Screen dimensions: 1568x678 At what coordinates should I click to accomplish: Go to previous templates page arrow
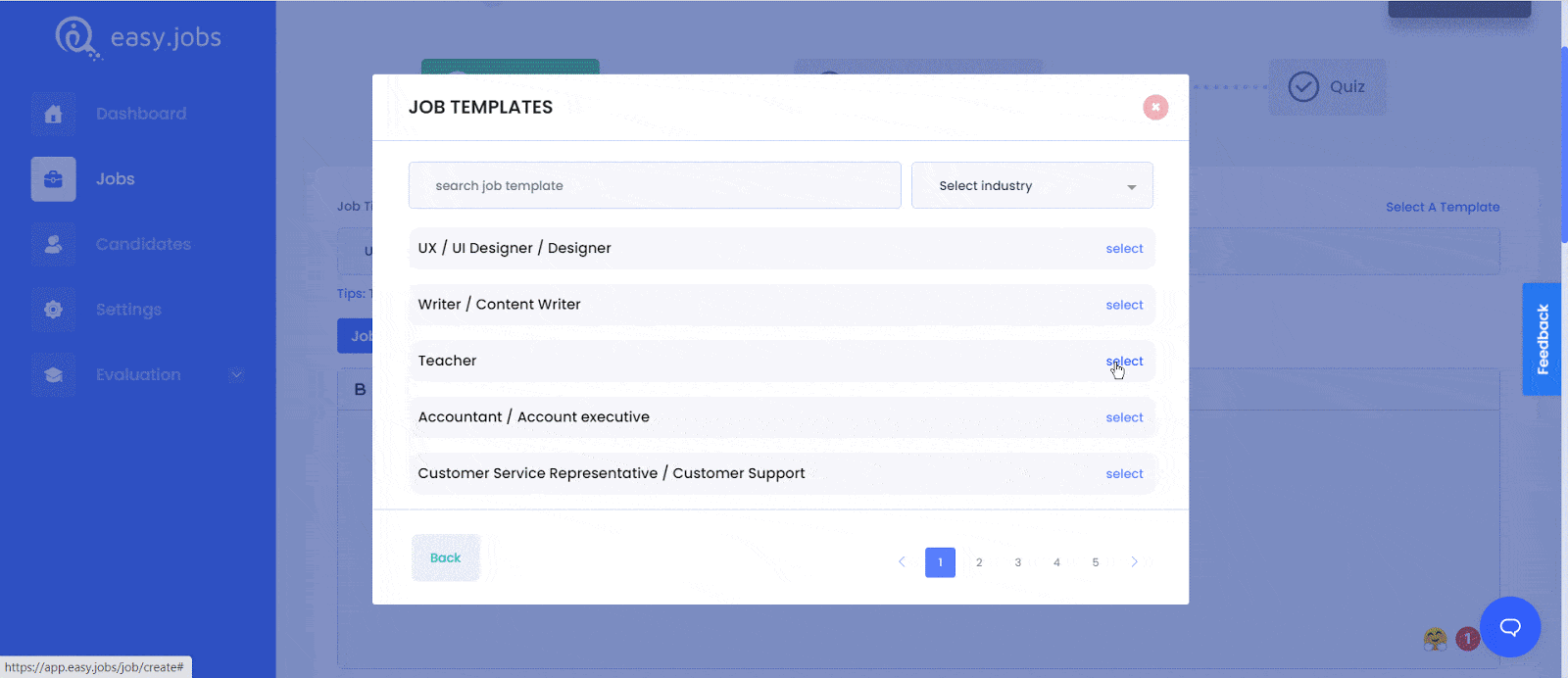tap(902, 562)
